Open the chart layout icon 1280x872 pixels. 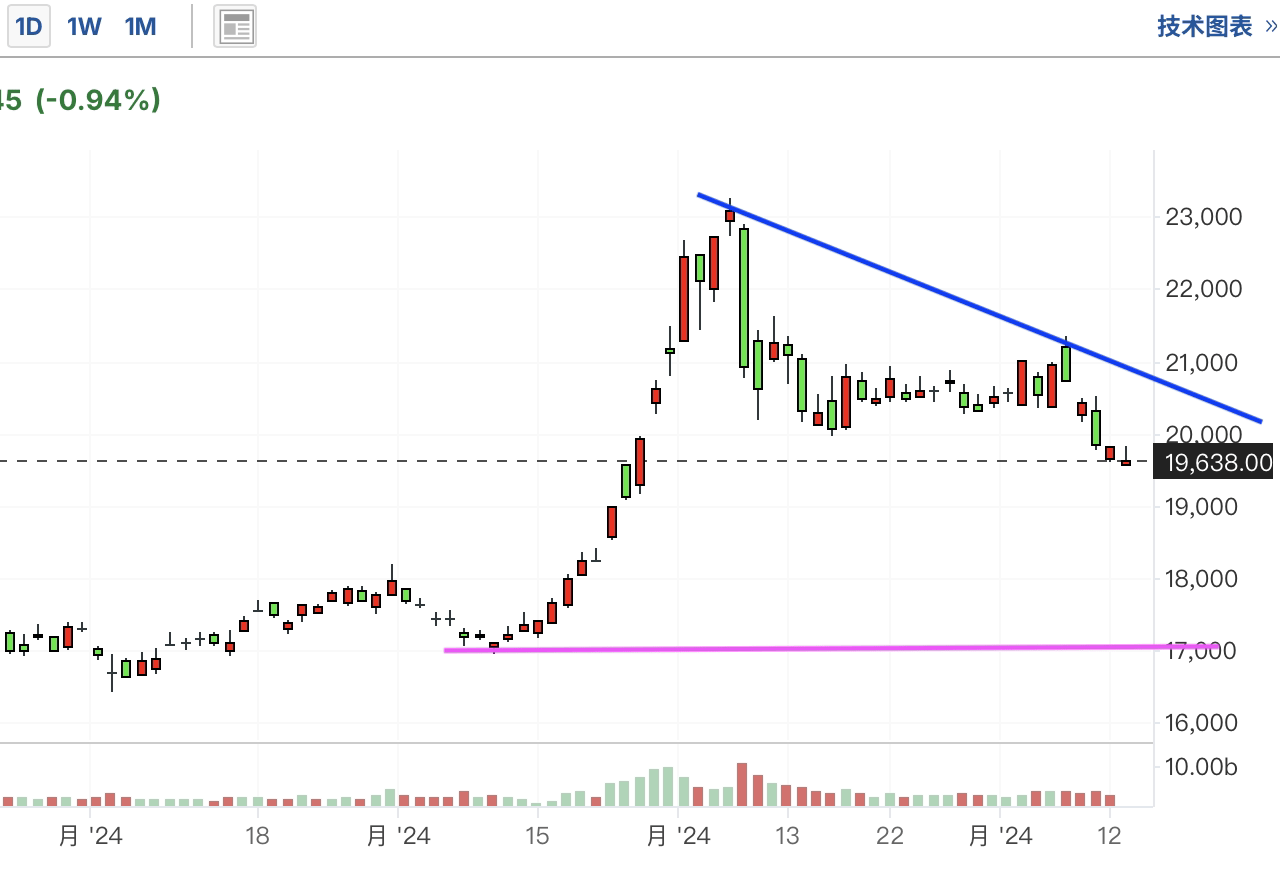pos(235,26)
